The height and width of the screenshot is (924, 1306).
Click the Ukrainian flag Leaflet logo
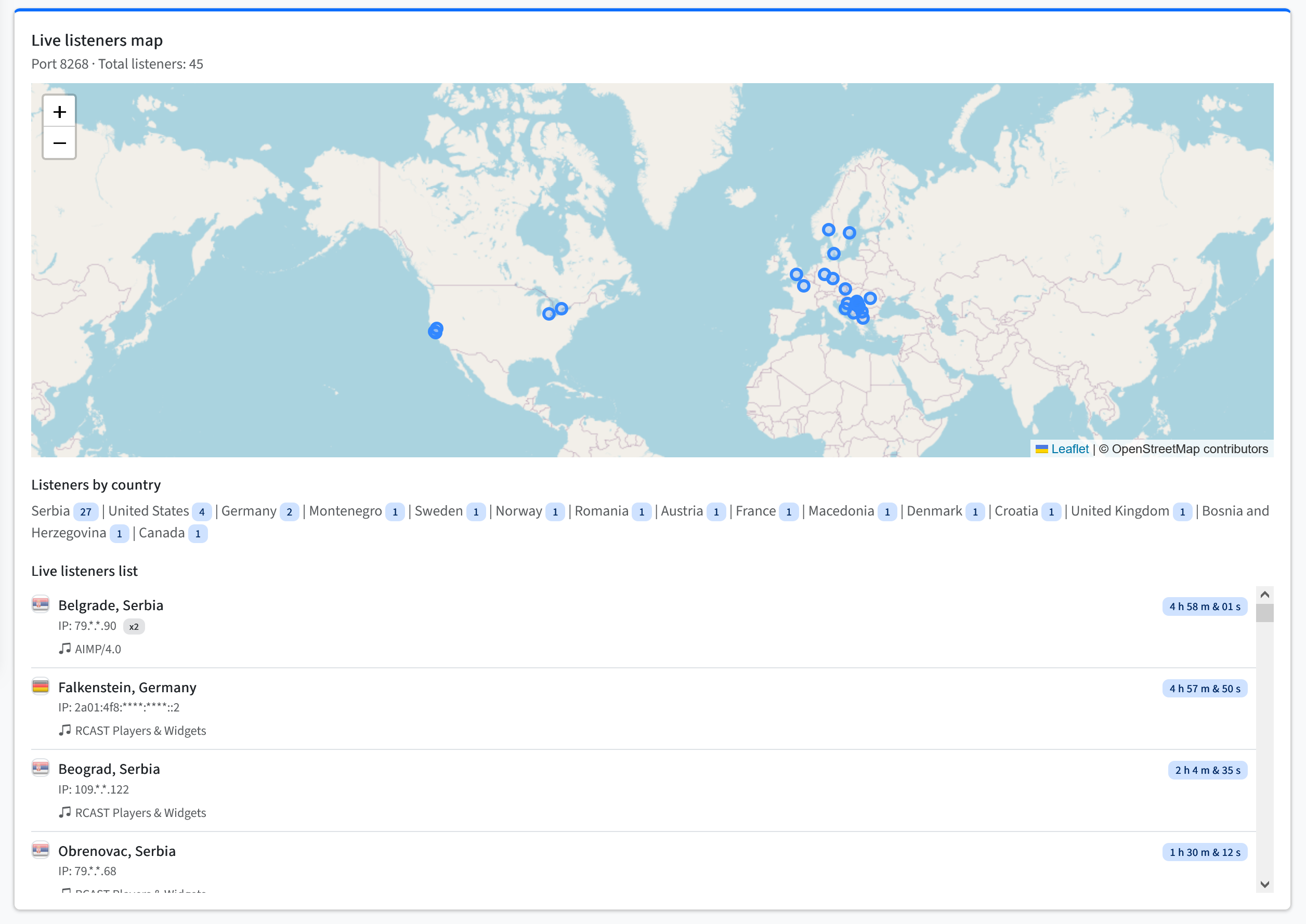point(1042,449)
